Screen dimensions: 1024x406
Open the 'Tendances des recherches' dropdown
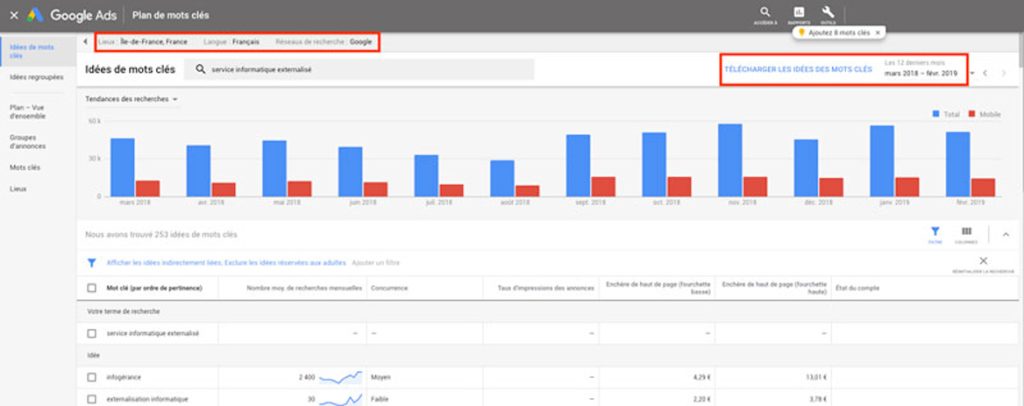tap(132, 99)
